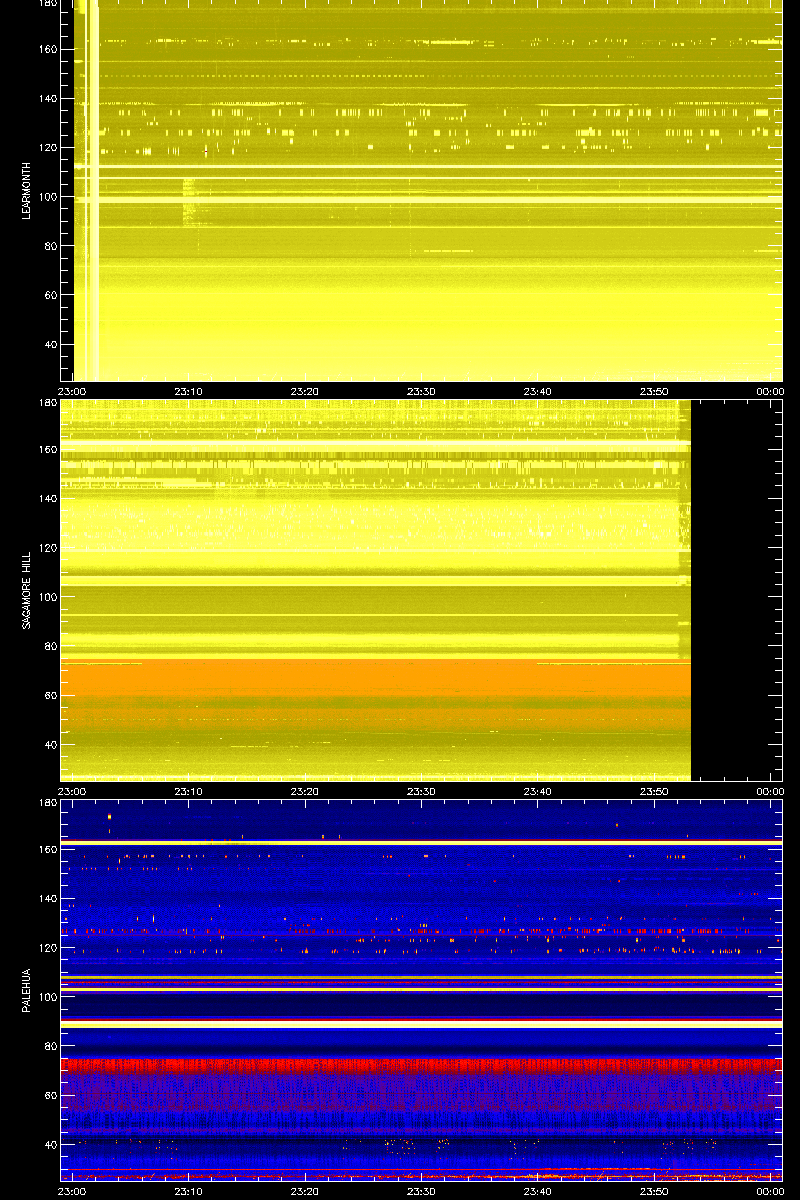Pick the 180 tick on Sagamore Hill axis
Viewport: 800px width, 1200px height.
(49, 403)
